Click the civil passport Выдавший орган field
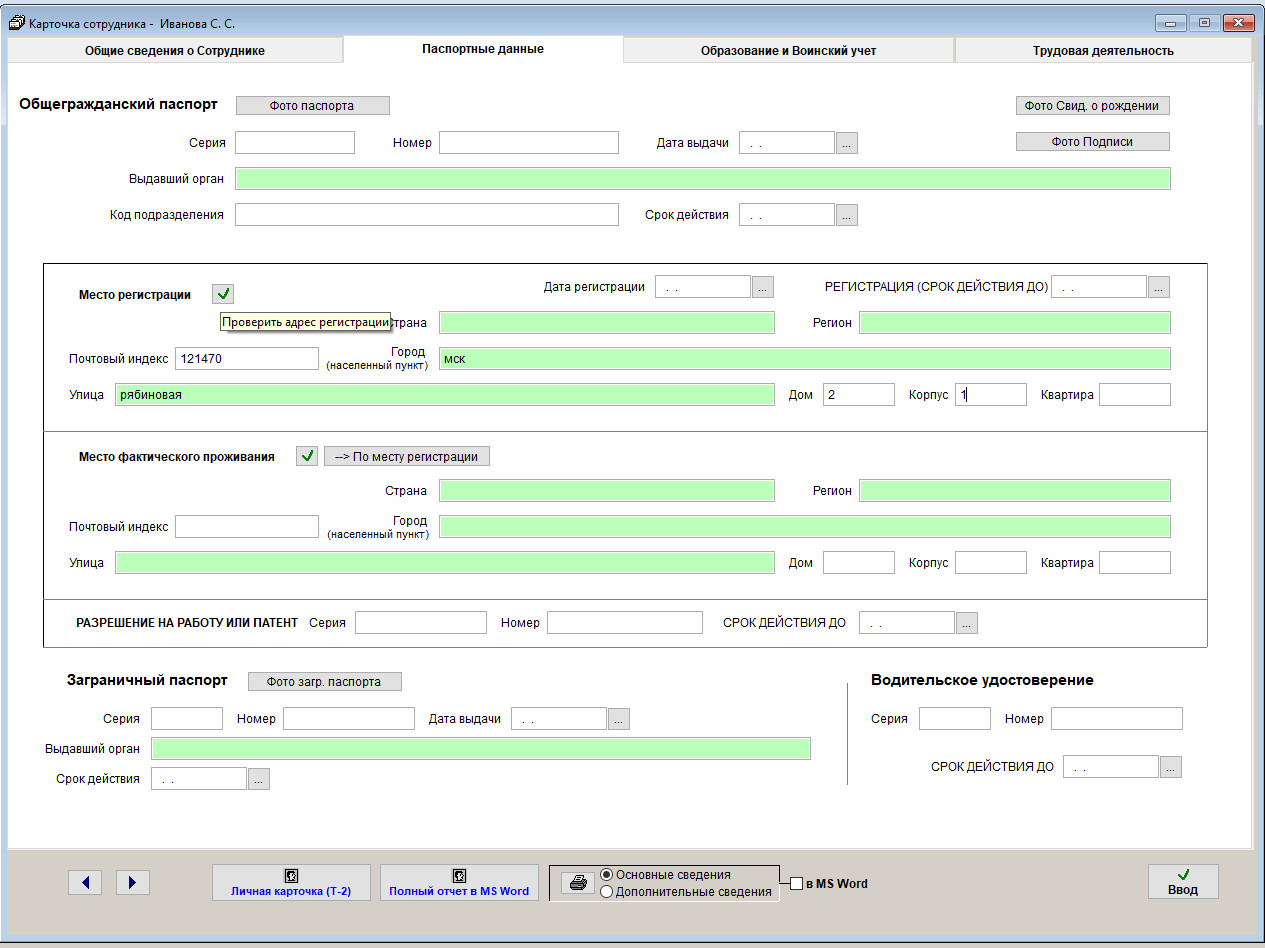 703,179
